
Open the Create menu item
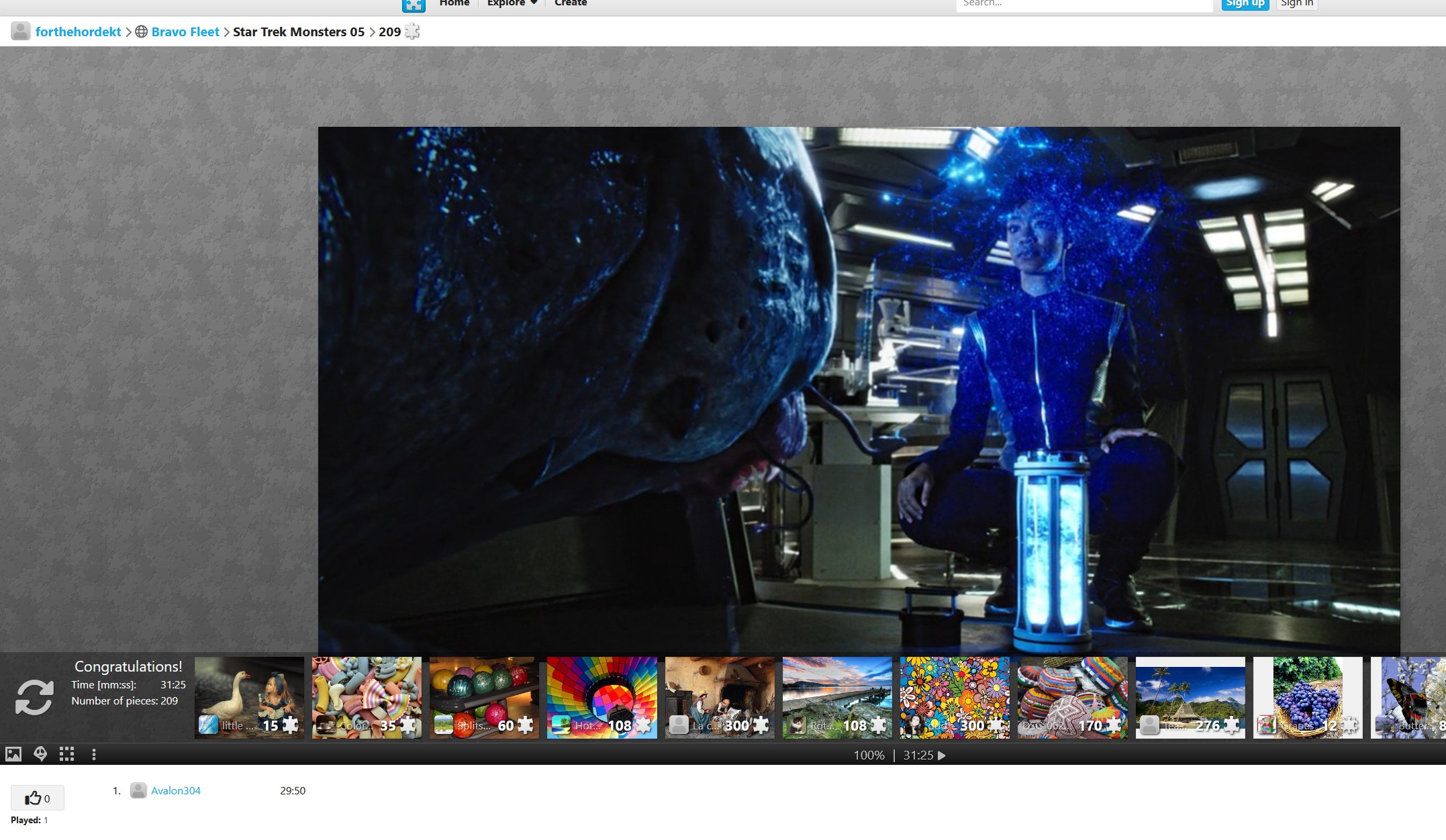click(571, 3)
